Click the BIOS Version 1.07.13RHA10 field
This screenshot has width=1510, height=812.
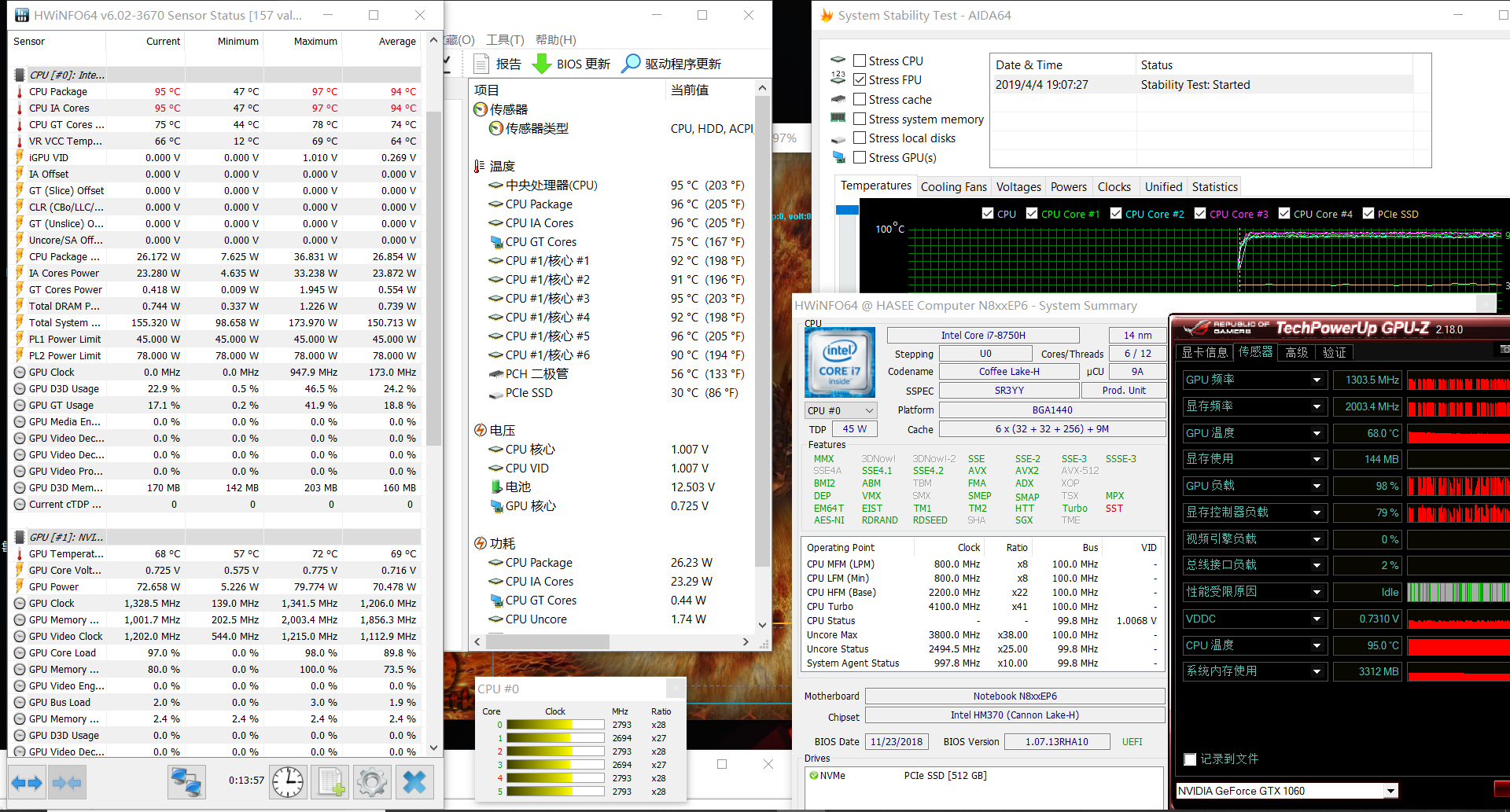1056,741
